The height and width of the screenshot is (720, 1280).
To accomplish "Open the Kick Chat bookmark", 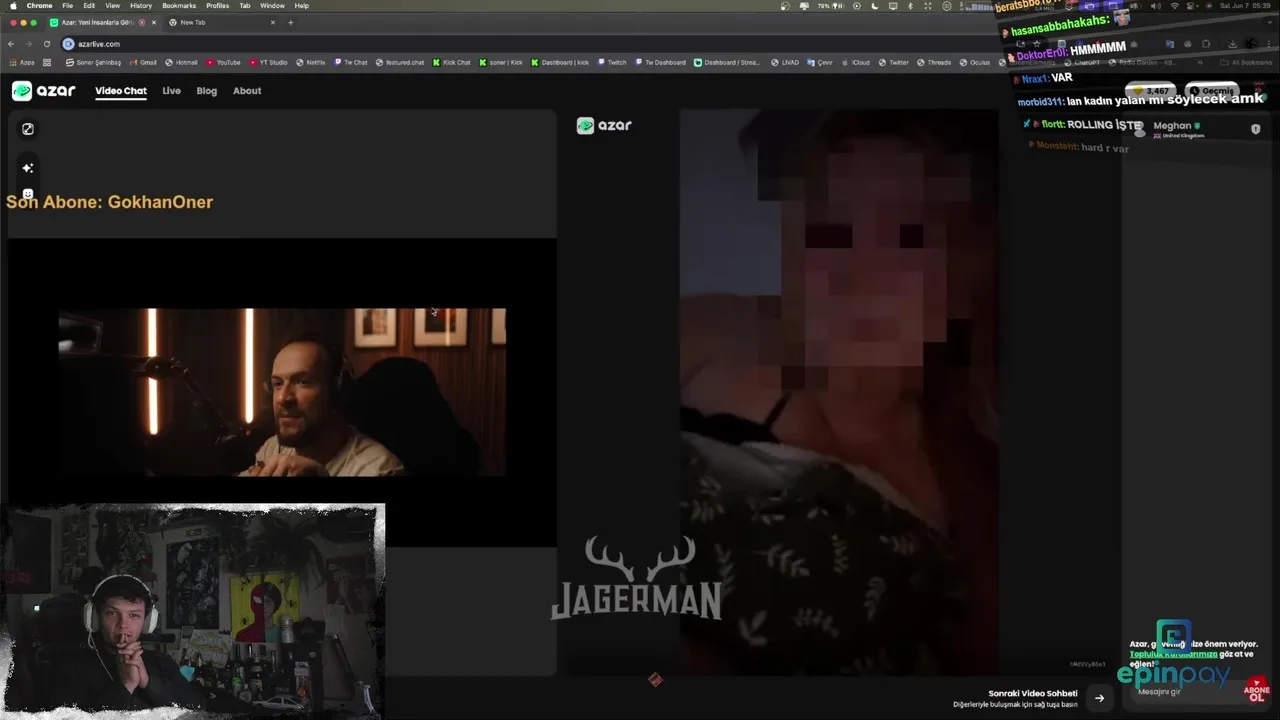I will tap(452, 62).
